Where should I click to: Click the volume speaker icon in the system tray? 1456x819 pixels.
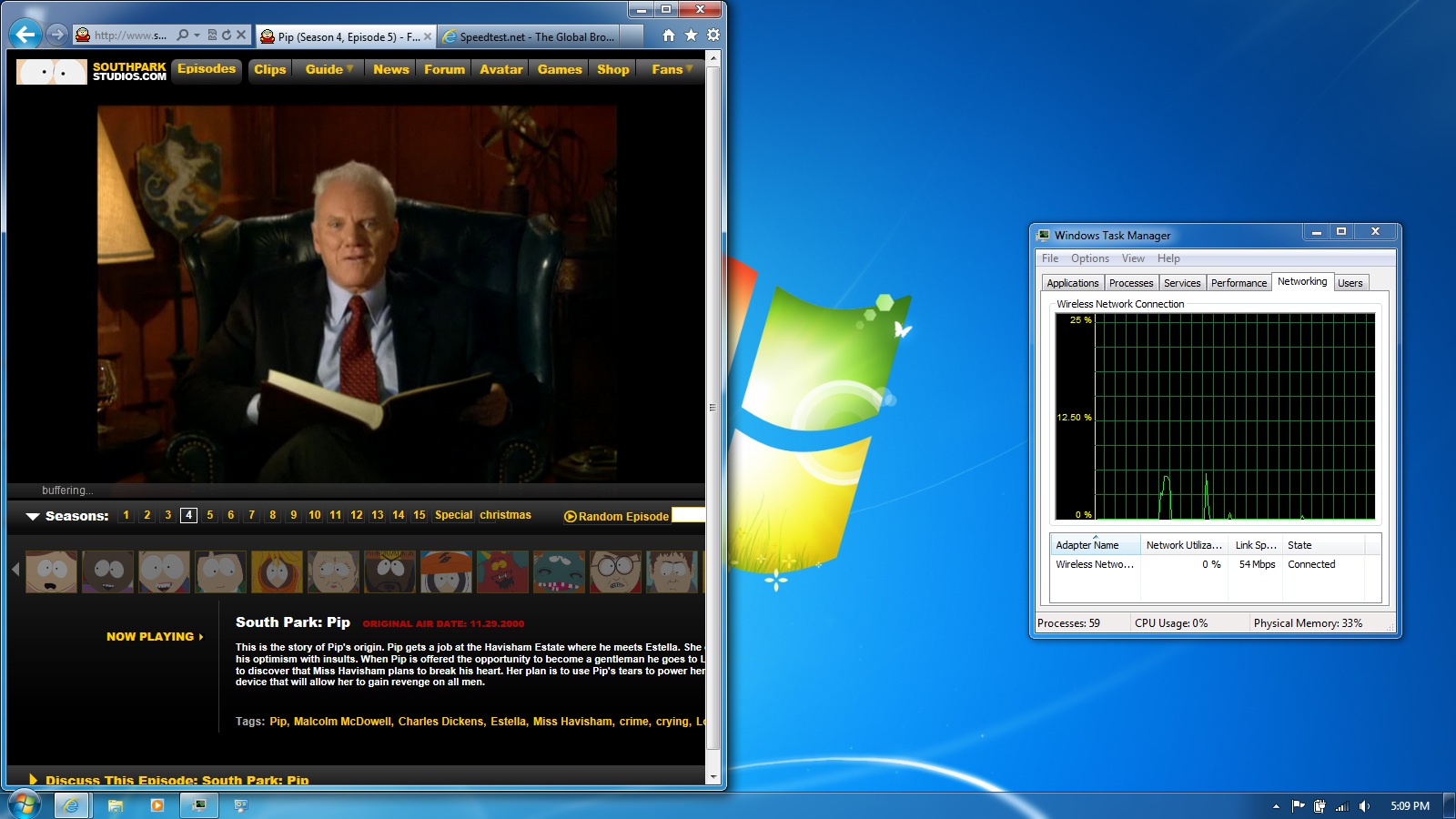(x=1364, y=806)
